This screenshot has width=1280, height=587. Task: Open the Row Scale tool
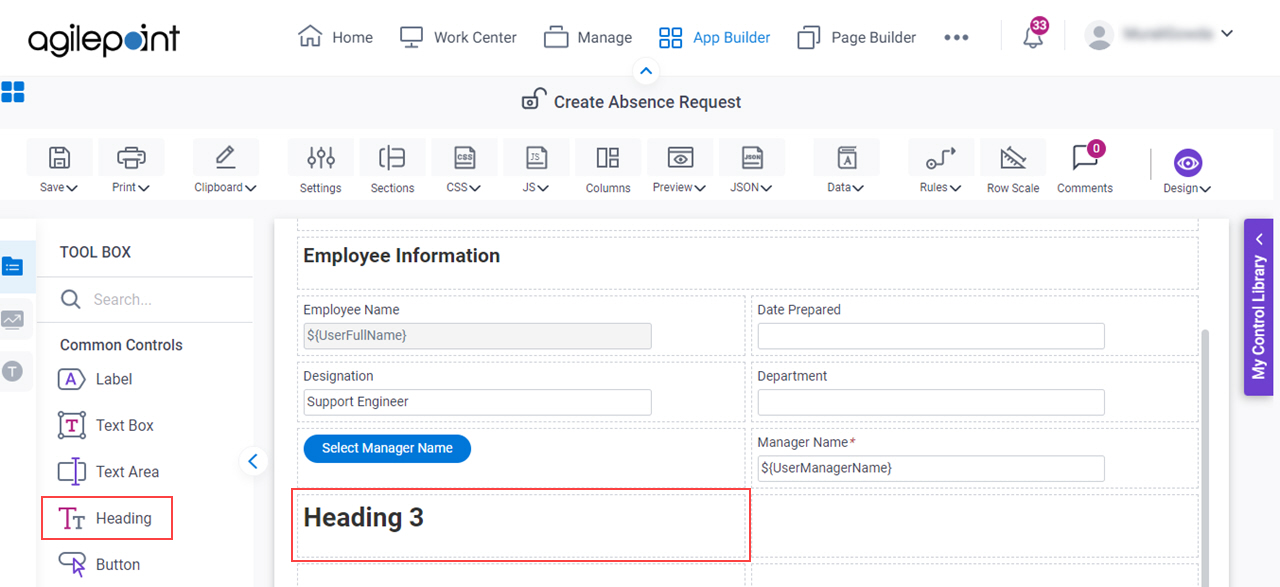(x=1013, y=166)
